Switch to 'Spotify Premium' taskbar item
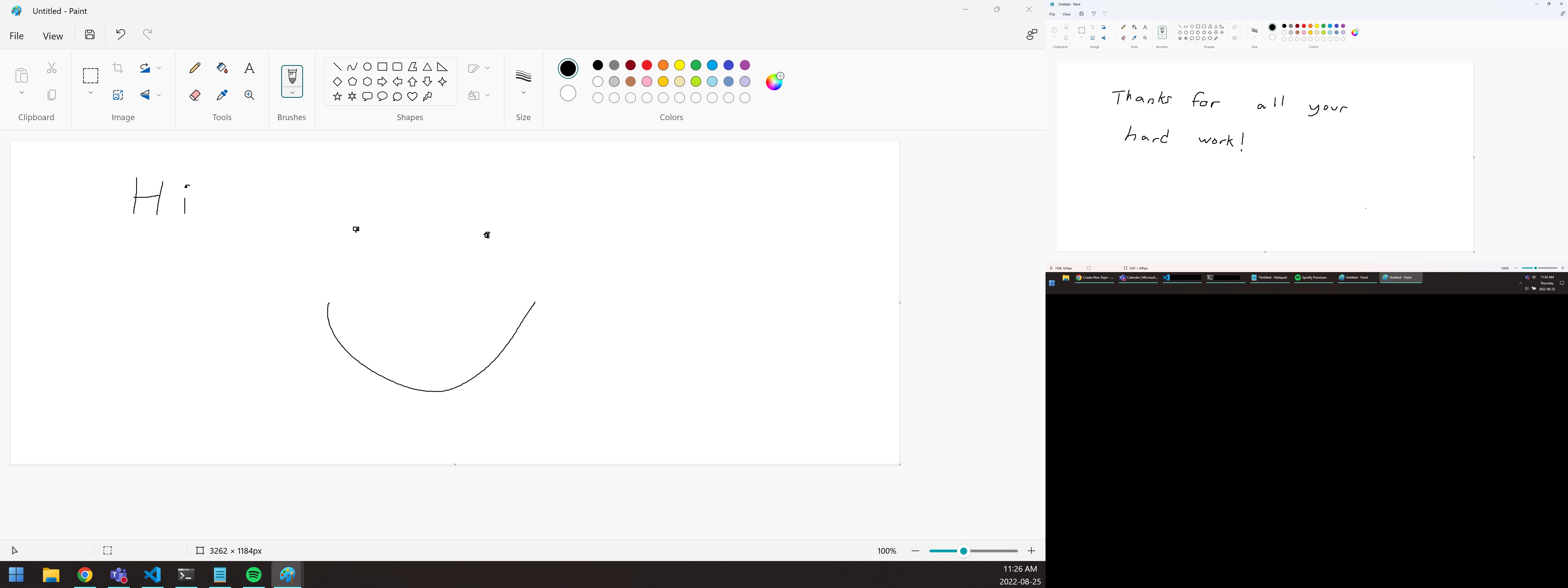Image resolution: width=1568 pixels, height=588 pixels. pos(1314,278)
